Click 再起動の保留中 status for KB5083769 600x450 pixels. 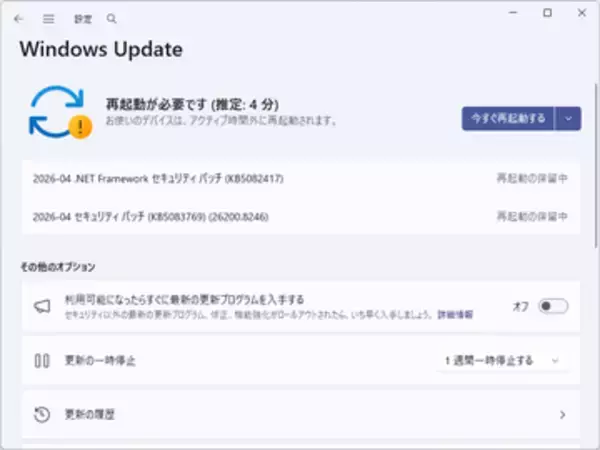click(532, 217)
